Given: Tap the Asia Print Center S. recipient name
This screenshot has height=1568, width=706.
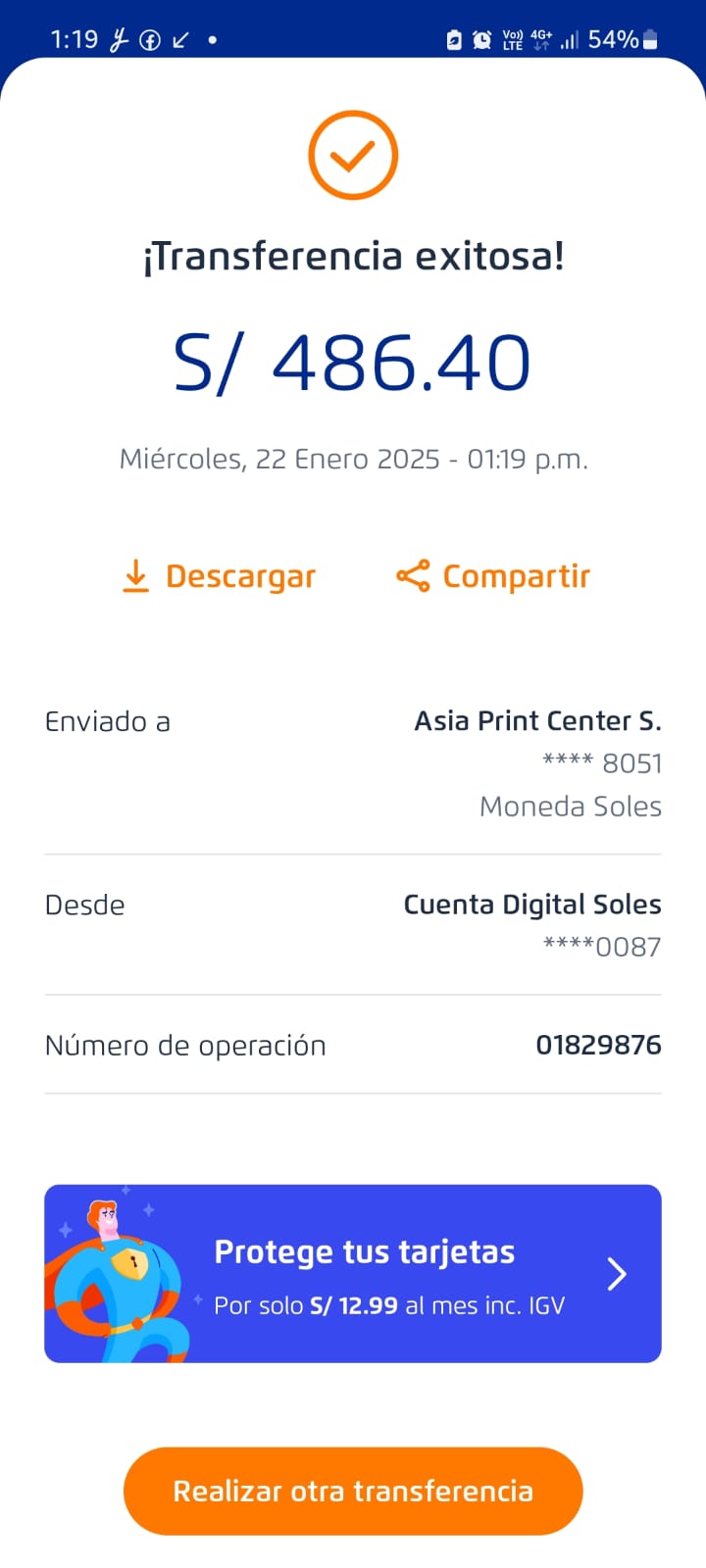Looking at the screenshot, I should 537,721.
